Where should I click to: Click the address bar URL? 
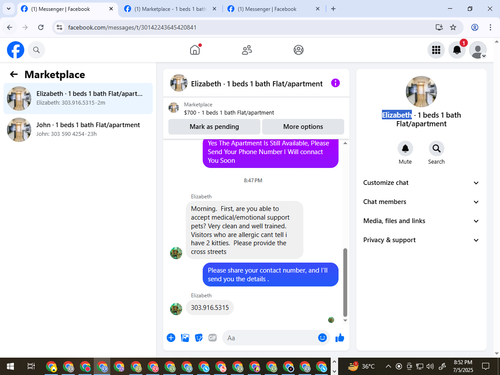pyautogui.click(x=132, y=27)
